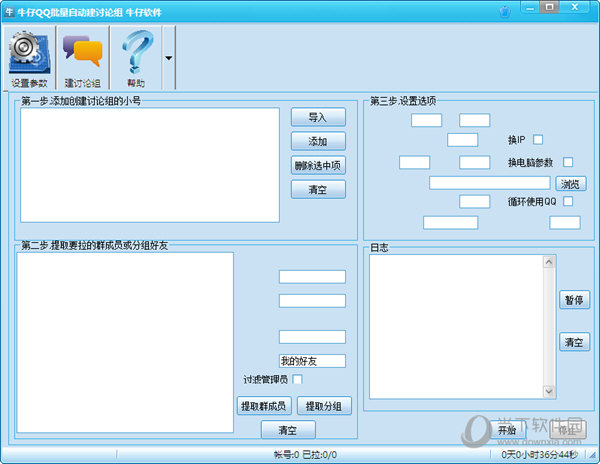Expand the toolbar overflow dropdown arrow
Viewport: 600px width, 464px height.
[168, 58]
